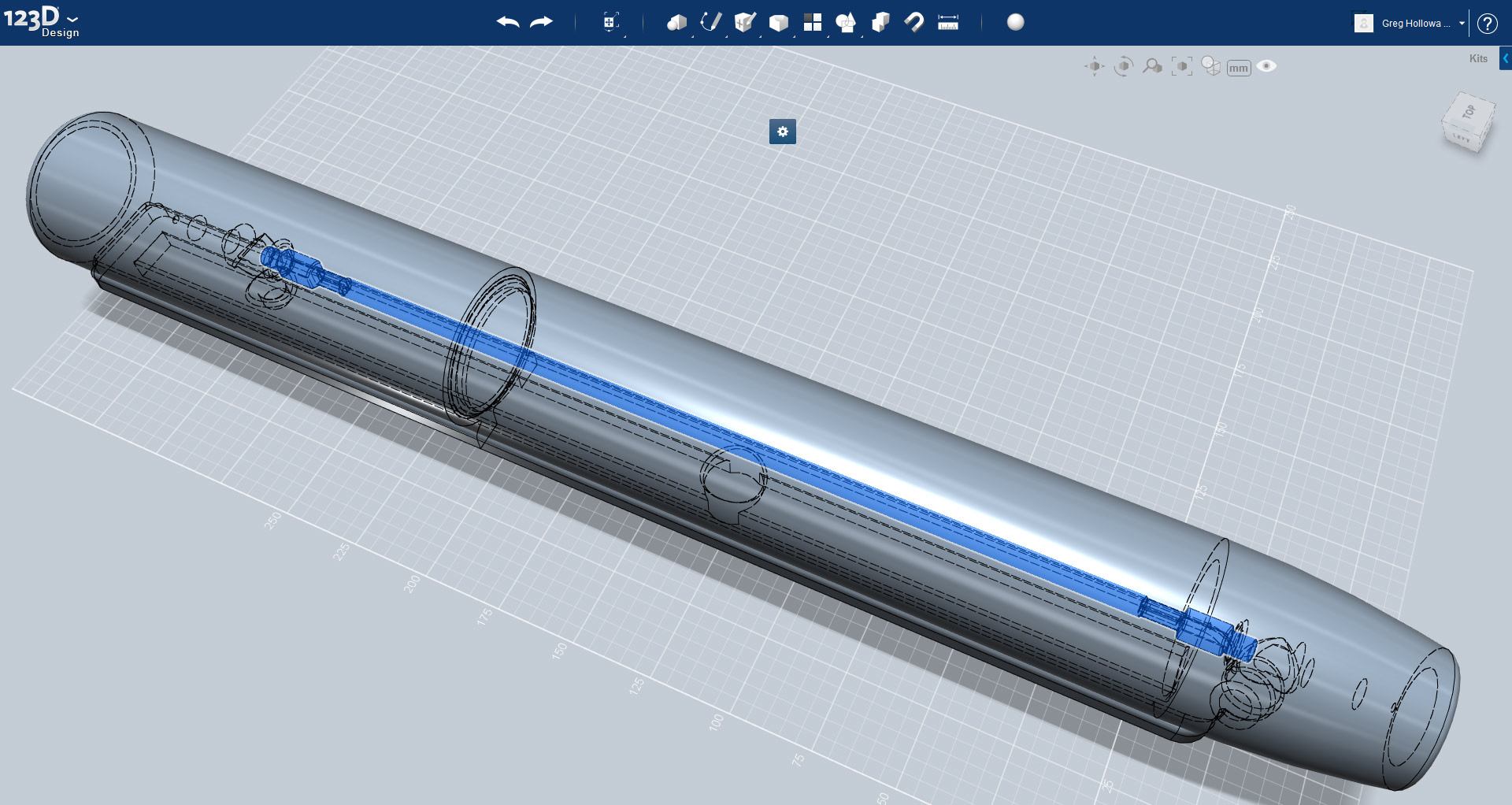Expand the Kits side panel arrow

click(x=1505, y=58)
